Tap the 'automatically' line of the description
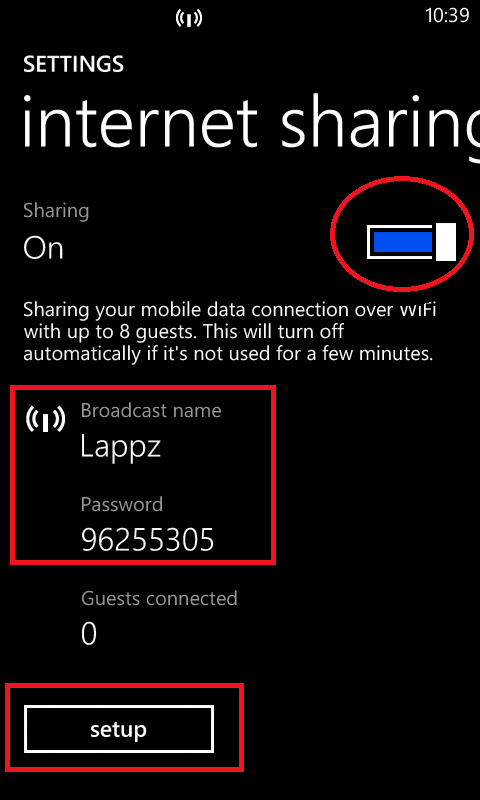480x800 pixels. pos(228,354)
